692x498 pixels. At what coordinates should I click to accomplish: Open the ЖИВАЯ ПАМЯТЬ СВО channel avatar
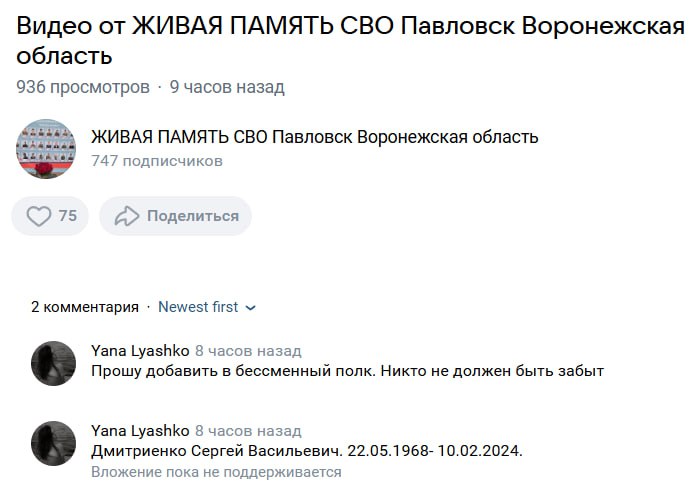point(46,148)
